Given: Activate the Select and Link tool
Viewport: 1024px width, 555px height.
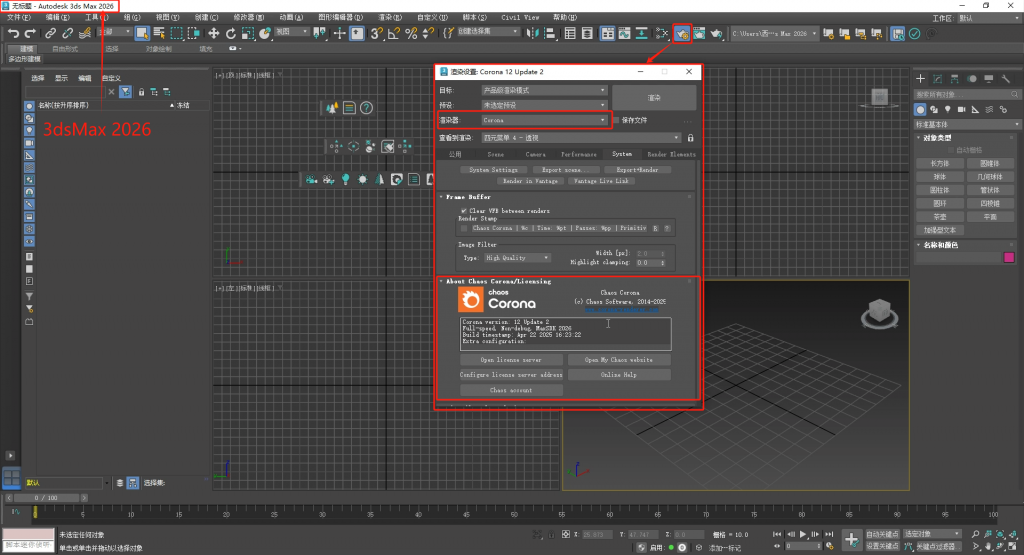Looking at the screenshot, I should [50, 33].
